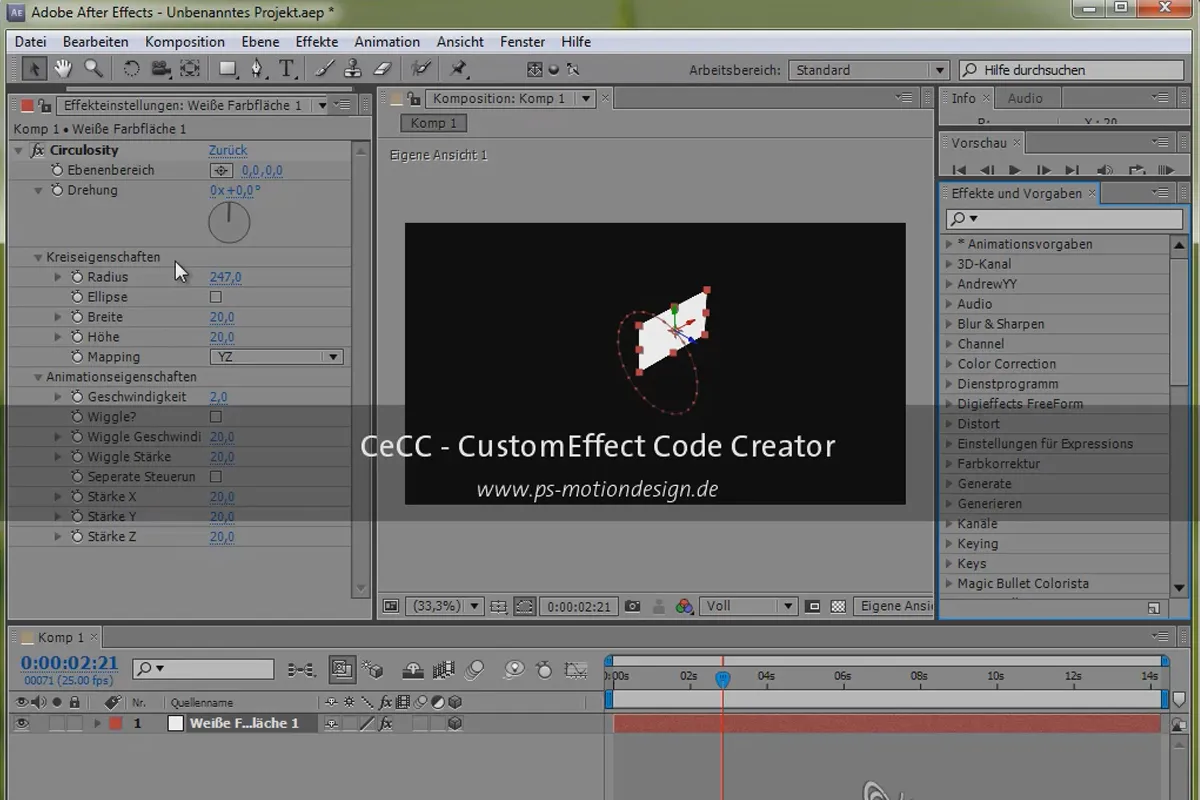Screen dimensions: 1200x800
Task: Open composition mini-flowchart icon in timeline
Action: tap(301, 669)
